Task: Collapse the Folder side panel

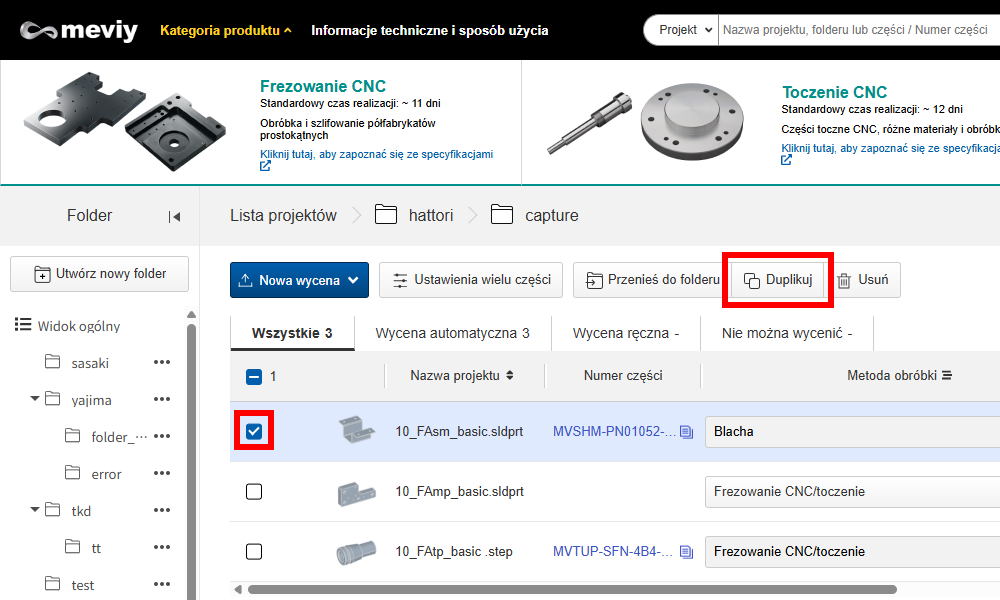Action: [174, 216]
